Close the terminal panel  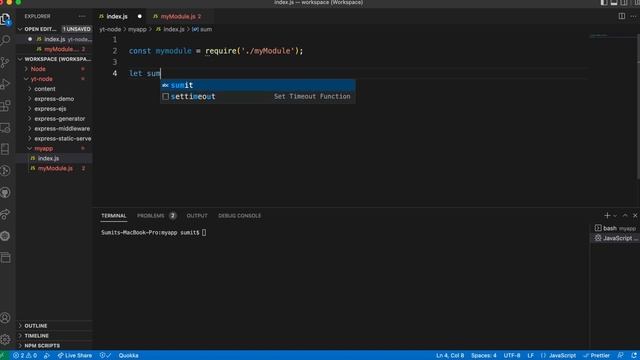635,216
